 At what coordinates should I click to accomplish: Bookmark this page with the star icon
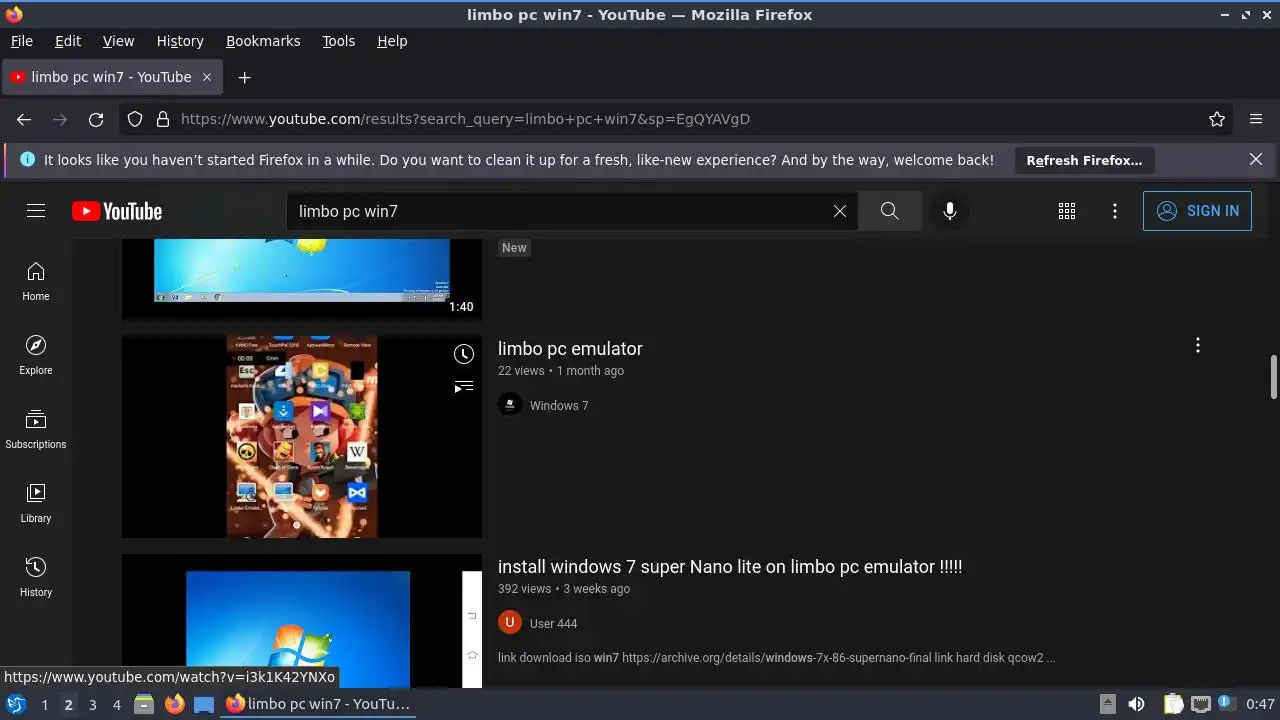click(x=1217, y=119)
